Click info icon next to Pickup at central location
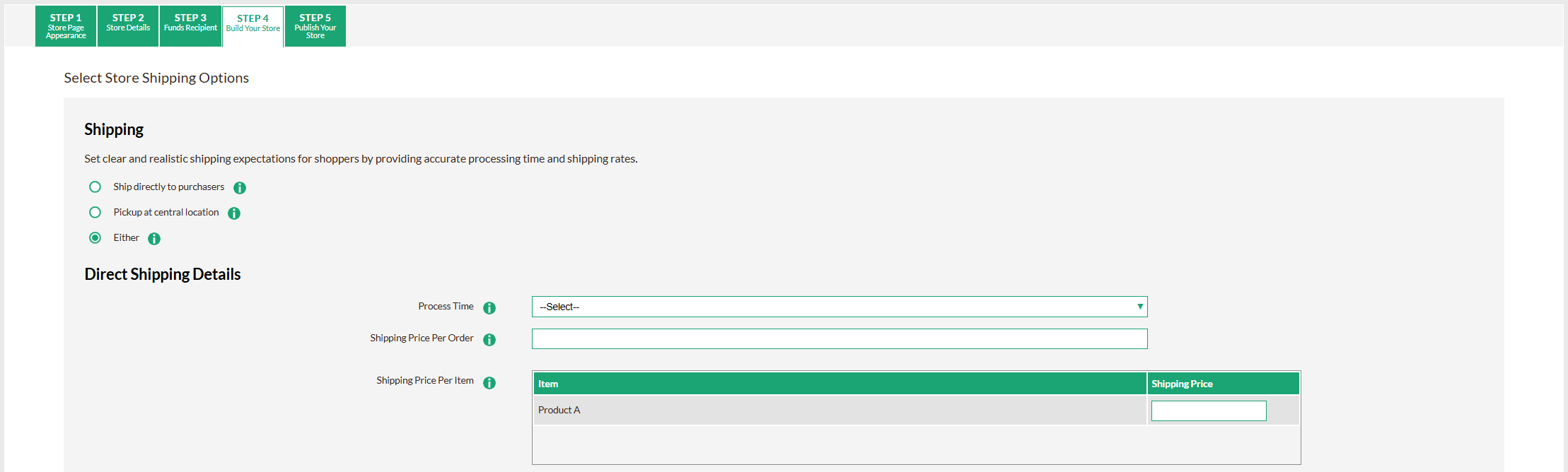Viewport: 1568px width, 472px height. click(234, 213)
